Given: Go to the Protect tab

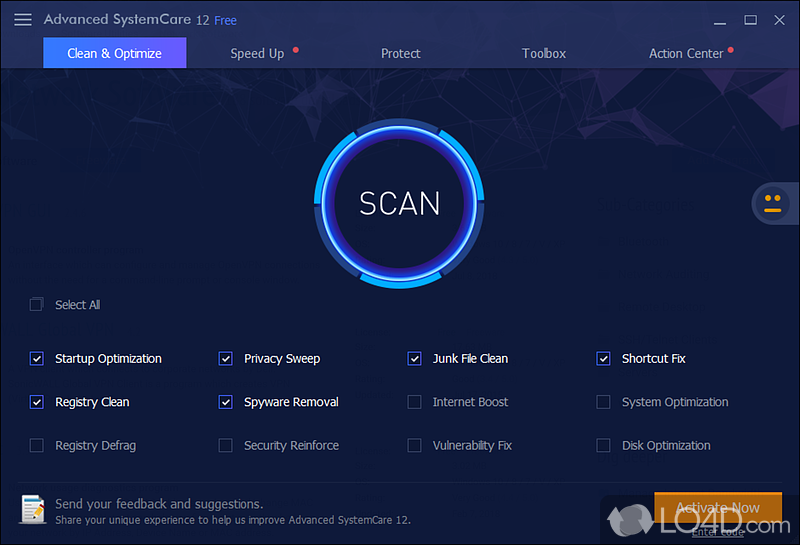Looking at the screenshot, I should 401,53.
